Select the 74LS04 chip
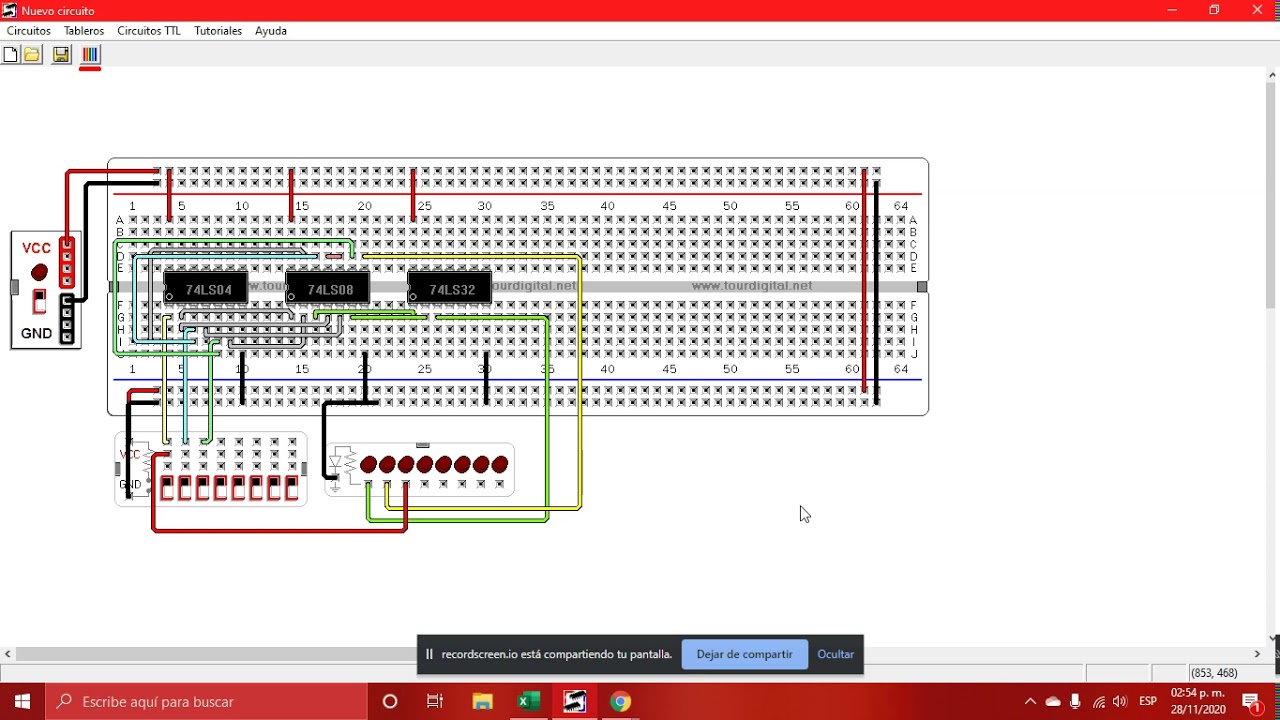This screenshot has width=1280, height=720. (206, 289)
